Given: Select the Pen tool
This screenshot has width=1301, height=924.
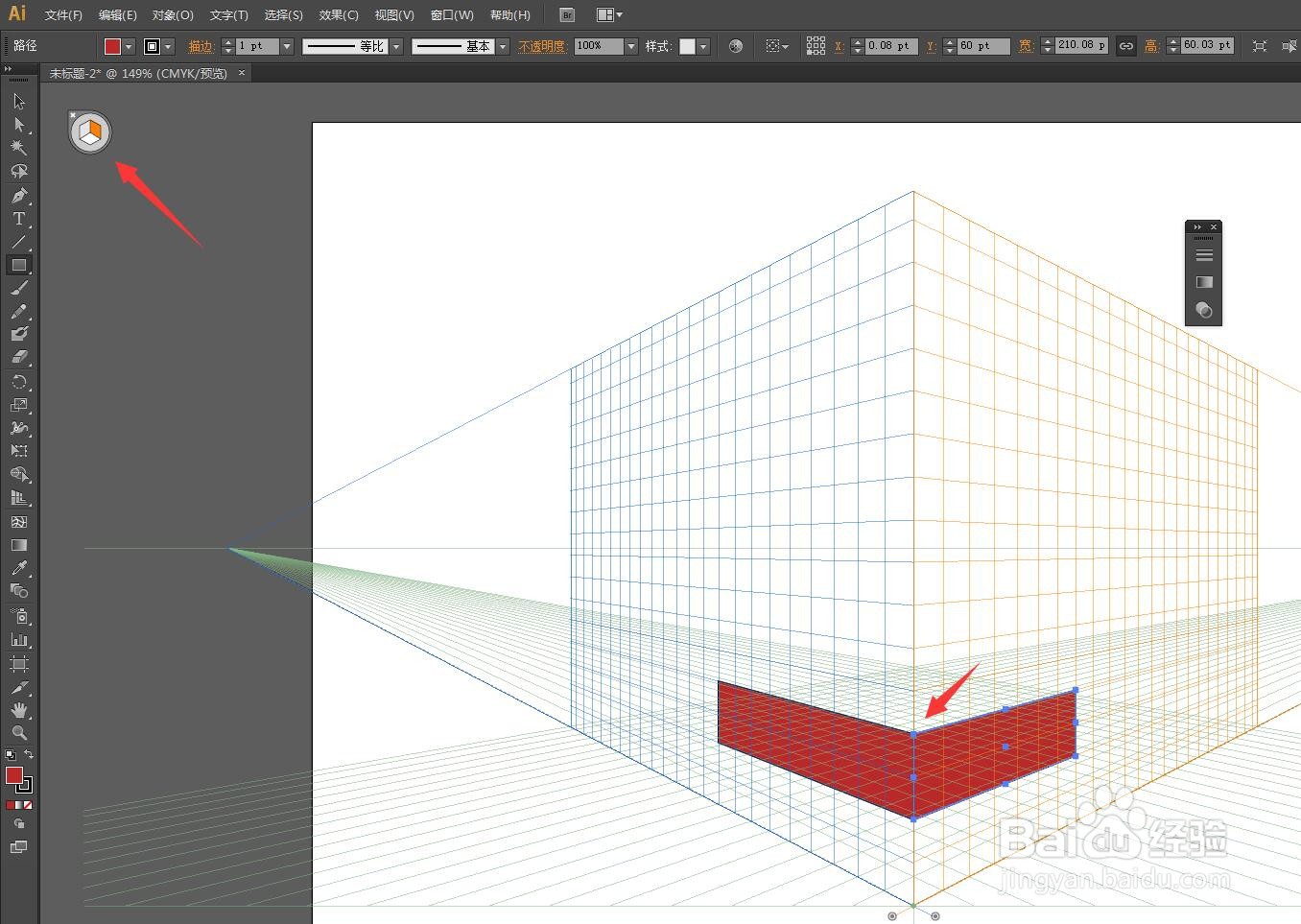Looking at the screenshot, I should click(19, 195).
